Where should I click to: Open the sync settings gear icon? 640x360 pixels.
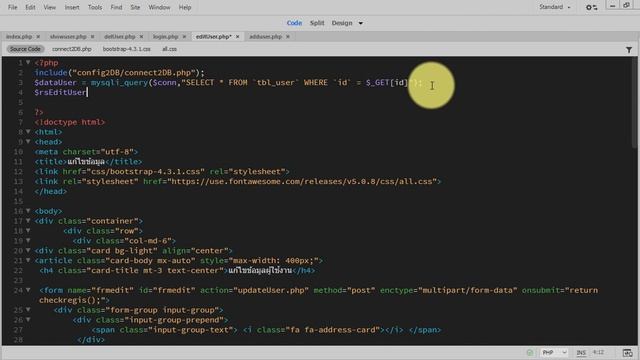point(591,7)
